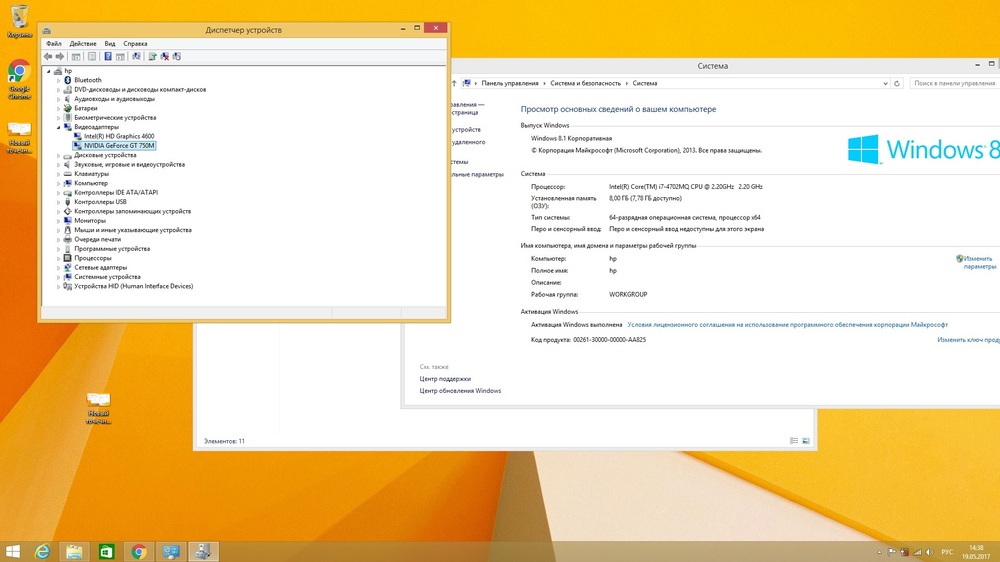Open the Действие menu
The width and height of the screenshot is (1000, 562).
point(83,44)
